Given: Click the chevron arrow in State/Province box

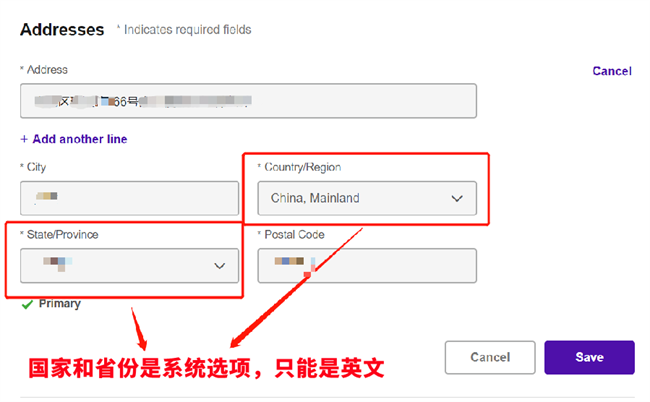Looking at the screenshot, I should pyautogui.click(x=219, y=266).
